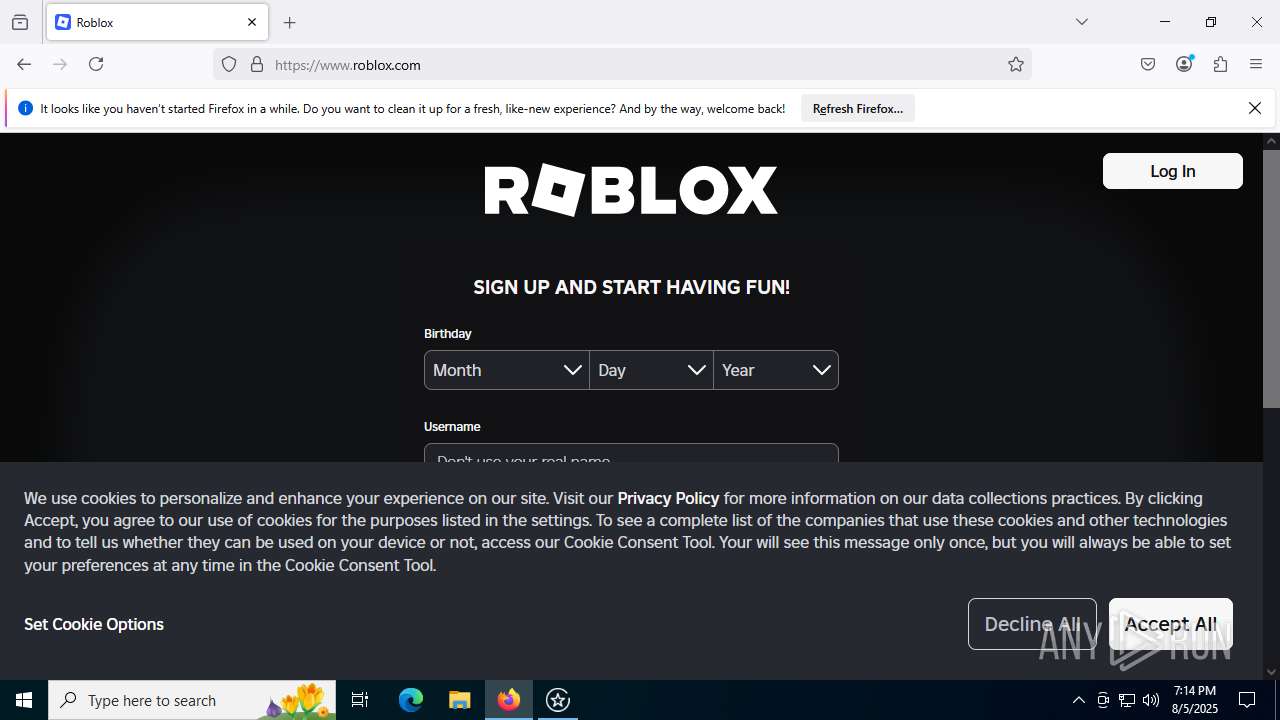The image size is (1280, 720).
Task: Click the taskbar clock showing 7:14 PM
Action: [1195, 700]
